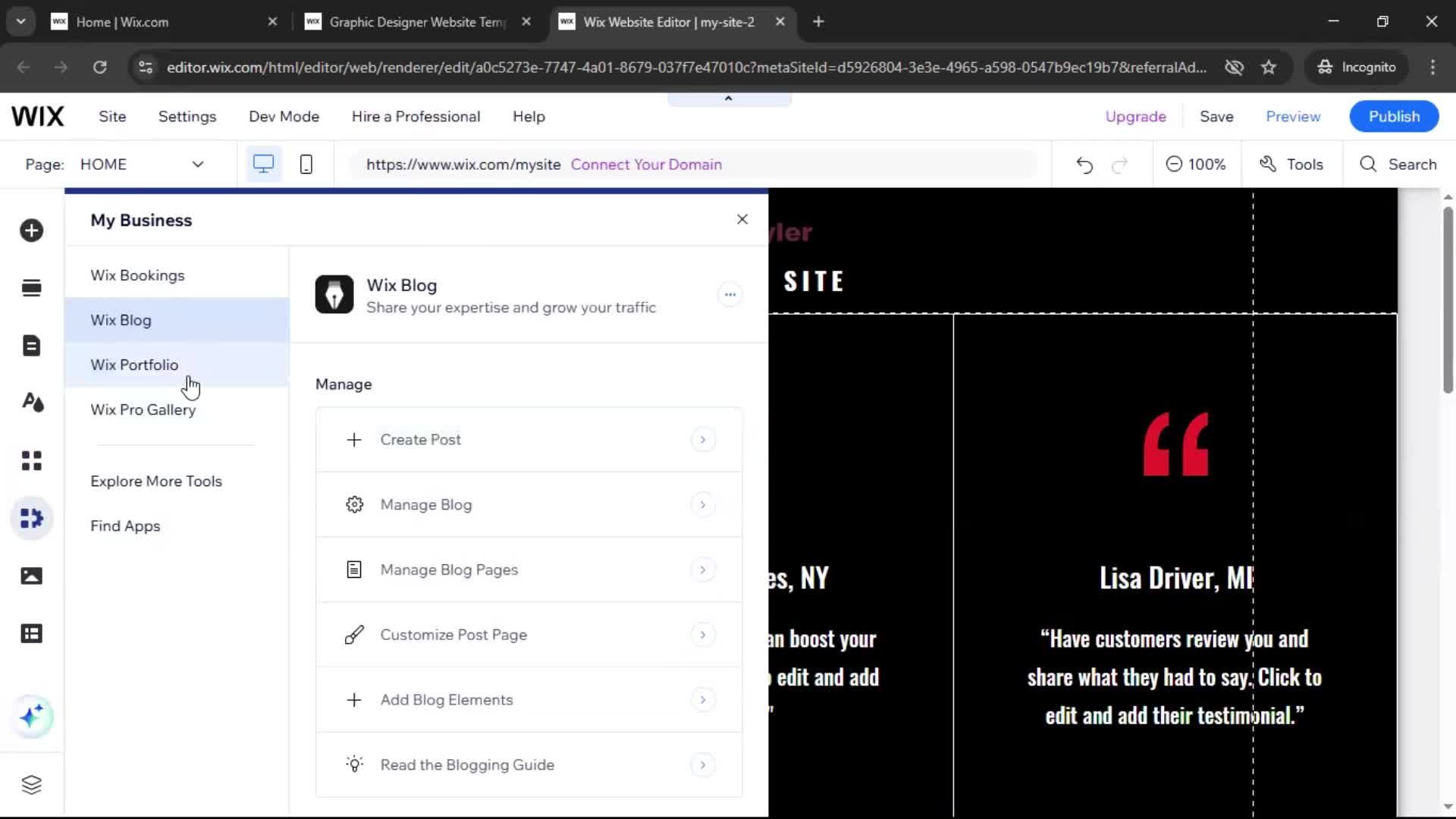Screen dimensions: 1456x819
Task: Open the Manage Blog Pages arrow
Action: 703,570
